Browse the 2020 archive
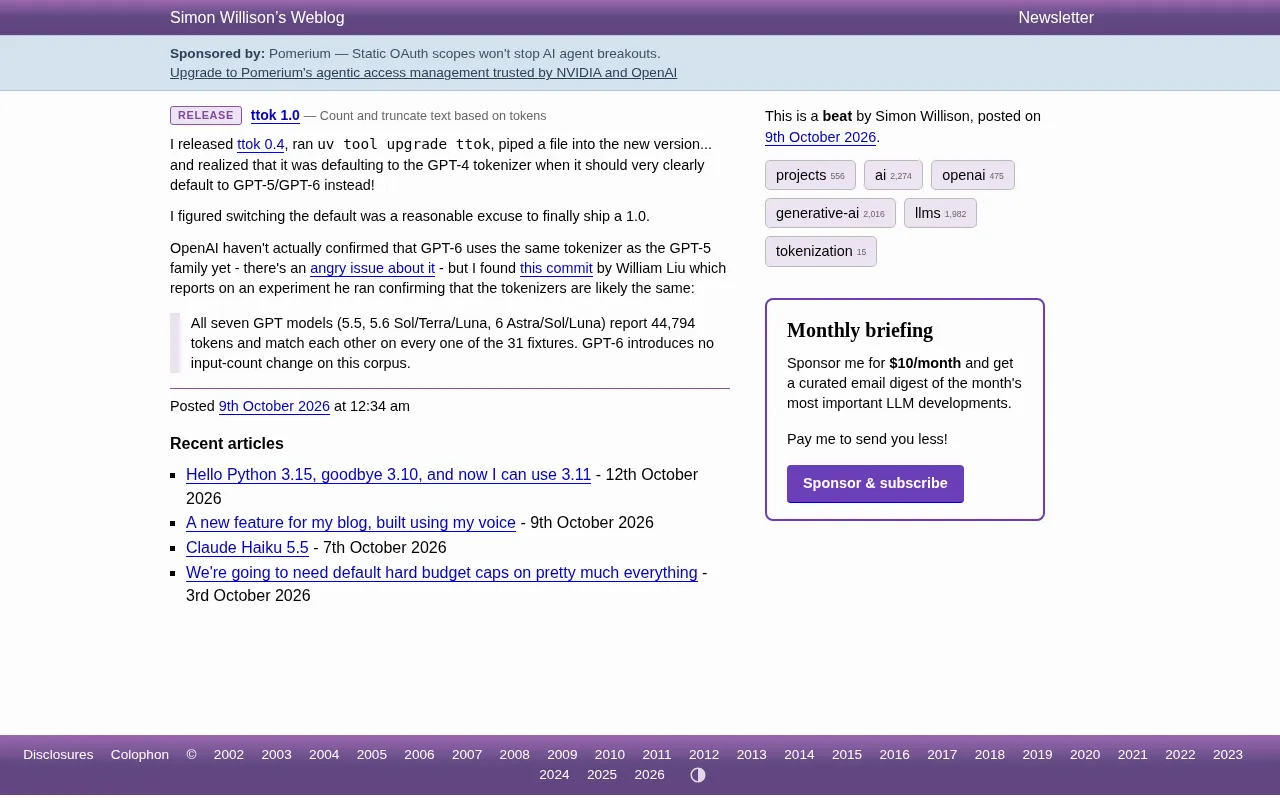 tap(1085, 755)
